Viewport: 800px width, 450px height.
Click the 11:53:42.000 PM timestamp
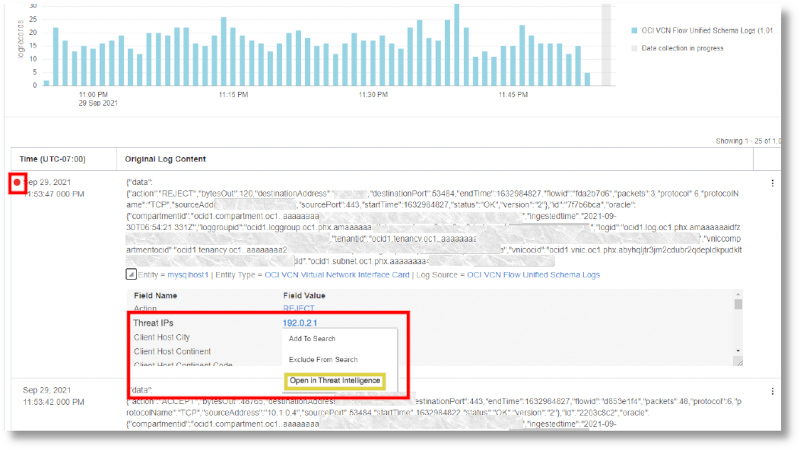click(x=54, y=402)
